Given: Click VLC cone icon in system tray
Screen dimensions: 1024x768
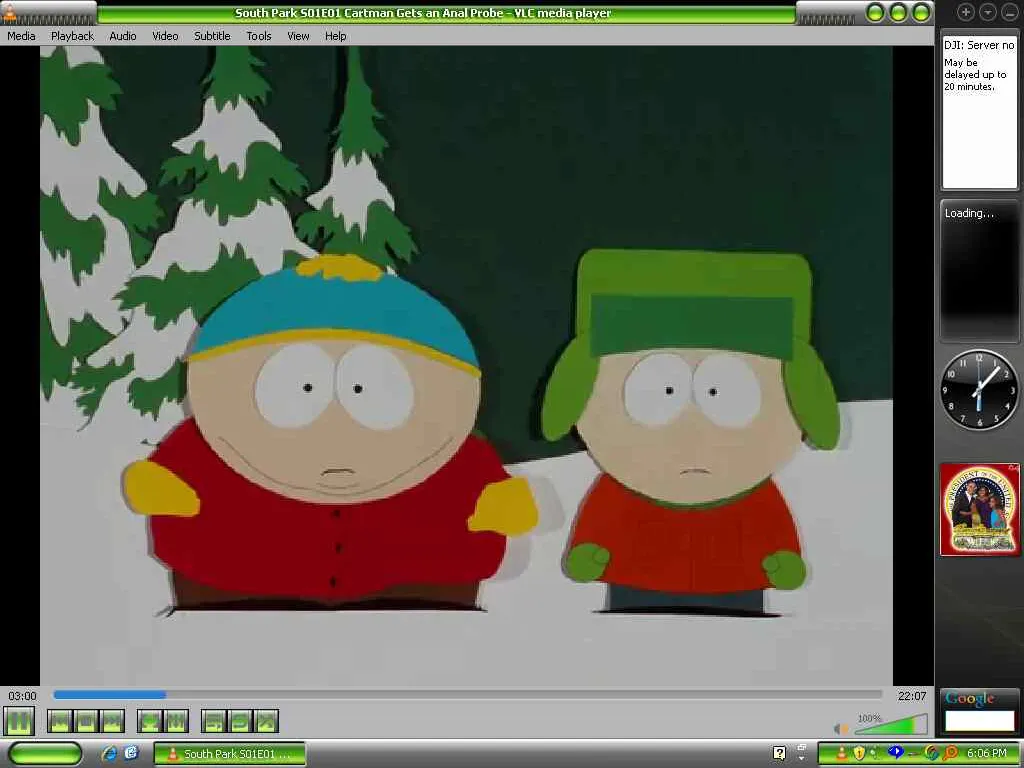Looking at the screenshot, I should click(x=841, y=753).
